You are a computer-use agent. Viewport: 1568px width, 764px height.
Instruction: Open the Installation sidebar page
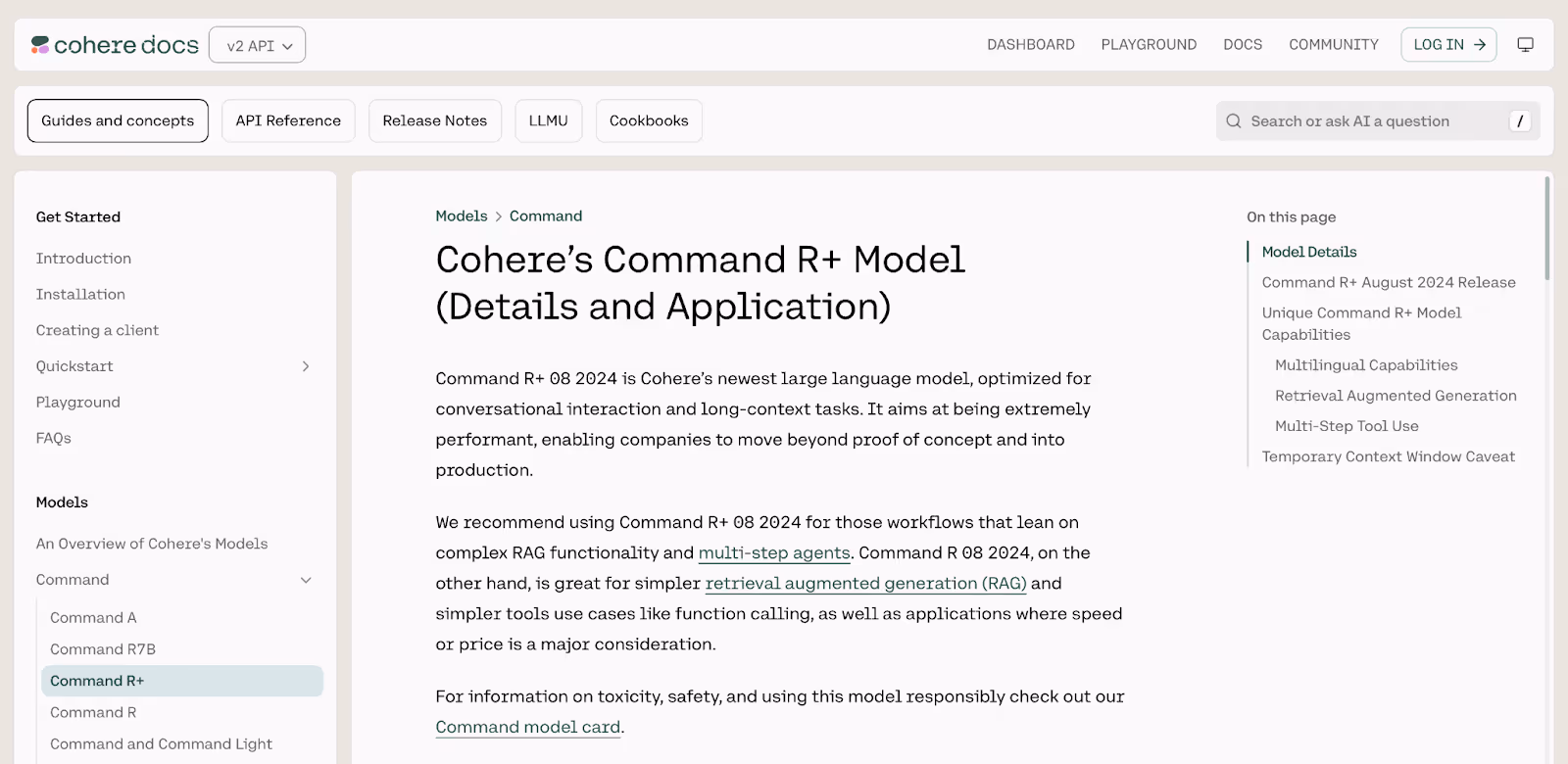click(x=80, y=295)
